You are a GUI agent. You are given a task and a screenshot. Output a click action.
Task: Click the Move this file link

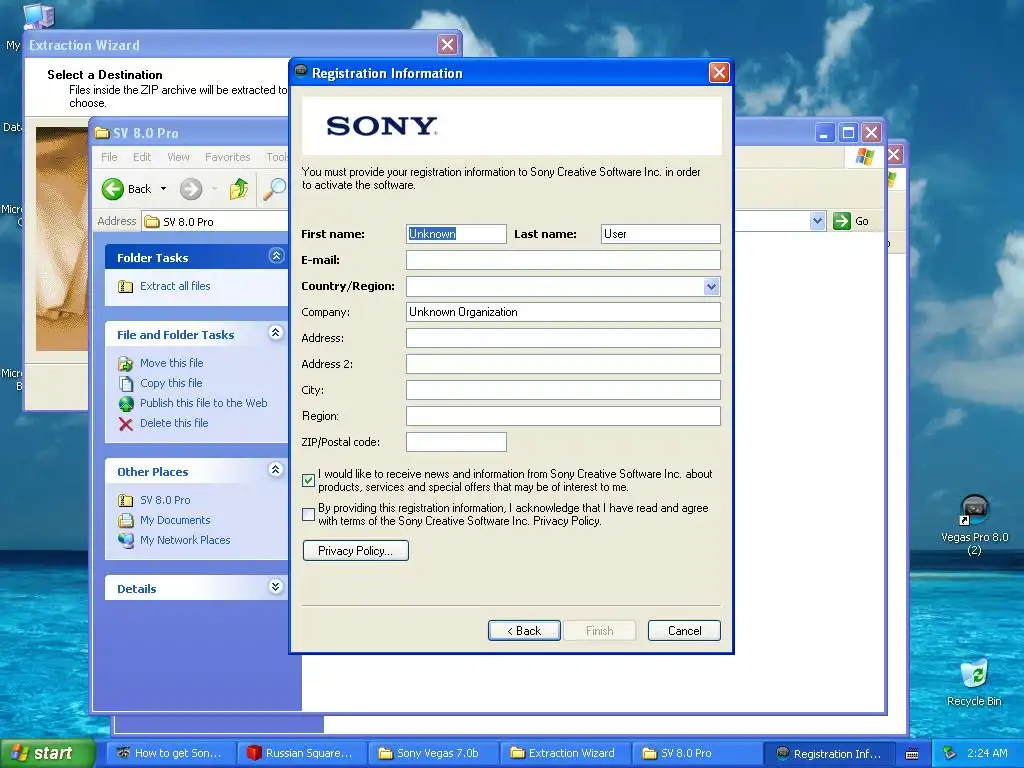pos(172,363)
